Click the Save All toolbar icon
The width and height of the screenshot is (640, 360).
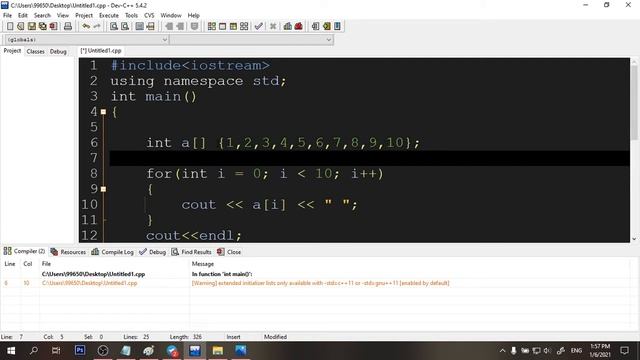pos(43,27)
